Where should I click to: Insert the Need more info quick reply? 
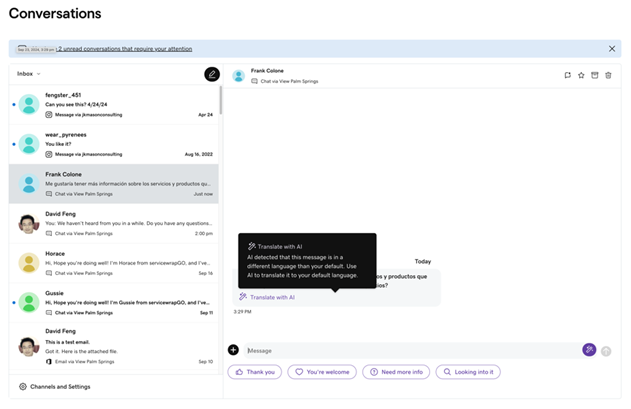coord(396,372)
